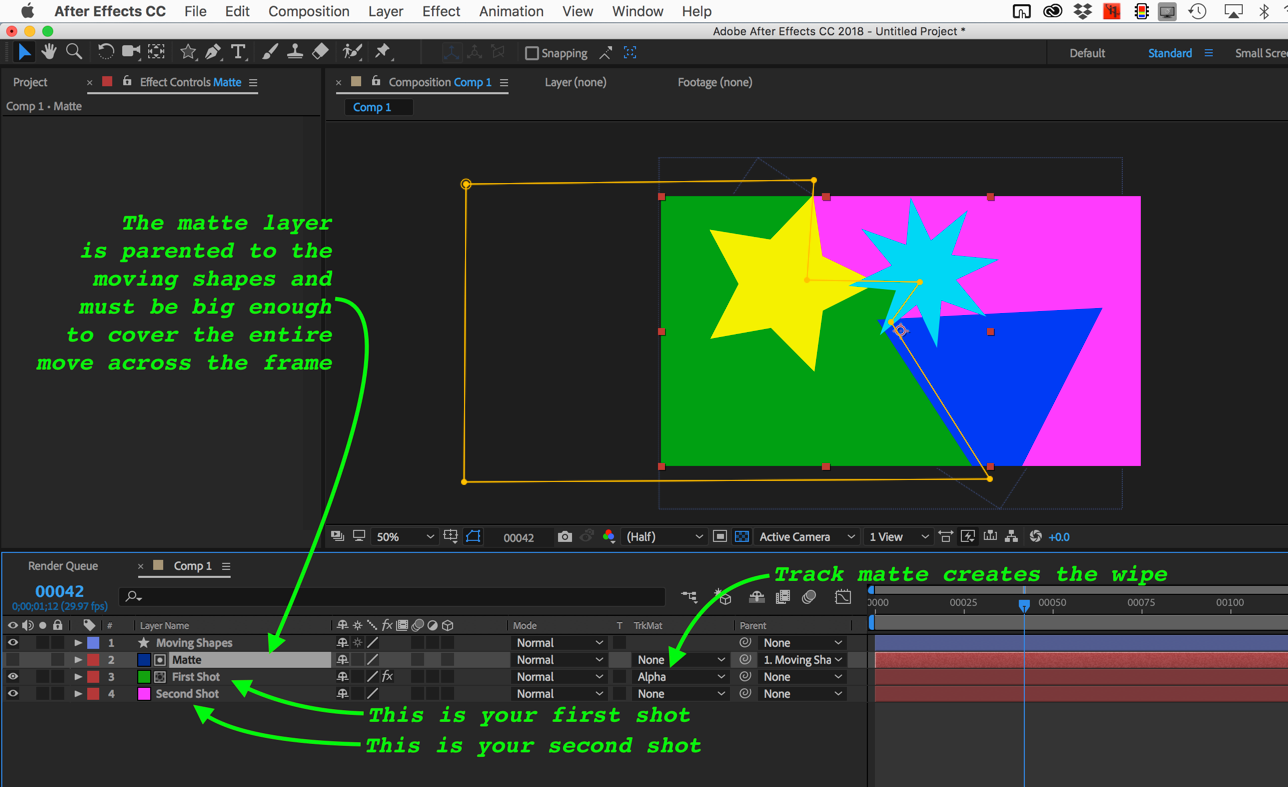The image size is (1288, 787).
Task: Toggle Fast Previews in viewer
Action: coord(968,537)
